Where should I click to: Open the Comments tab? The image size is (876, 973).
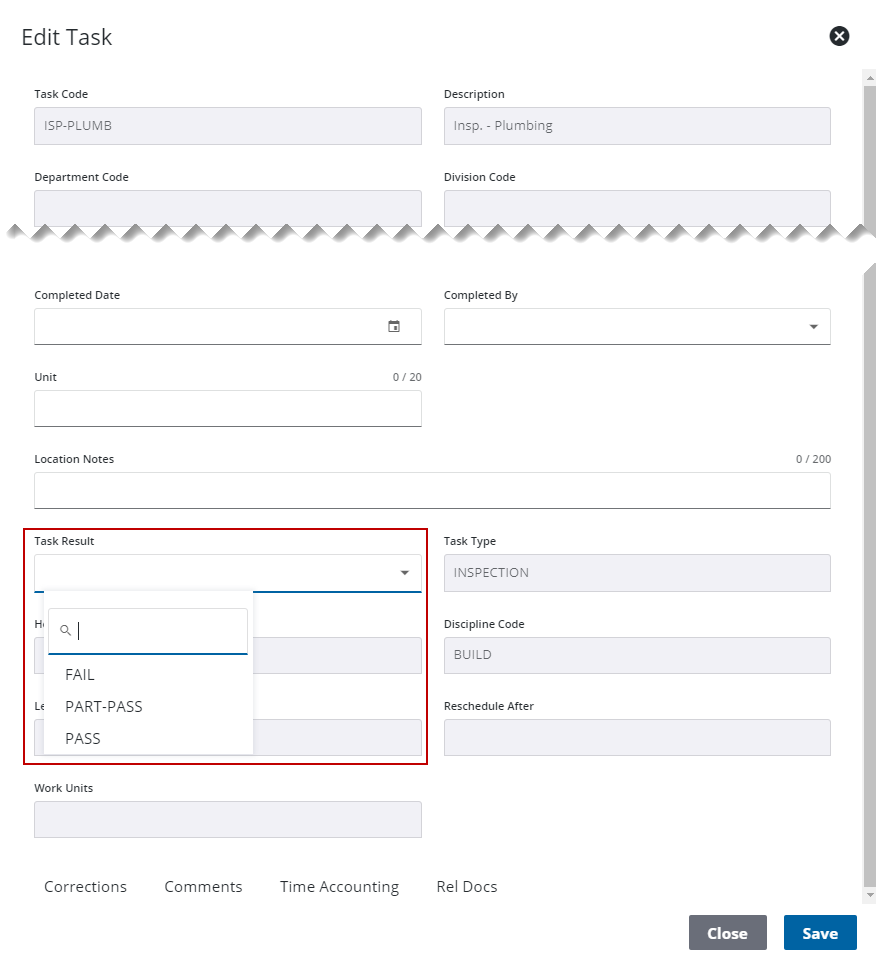[x=203, y=887]
